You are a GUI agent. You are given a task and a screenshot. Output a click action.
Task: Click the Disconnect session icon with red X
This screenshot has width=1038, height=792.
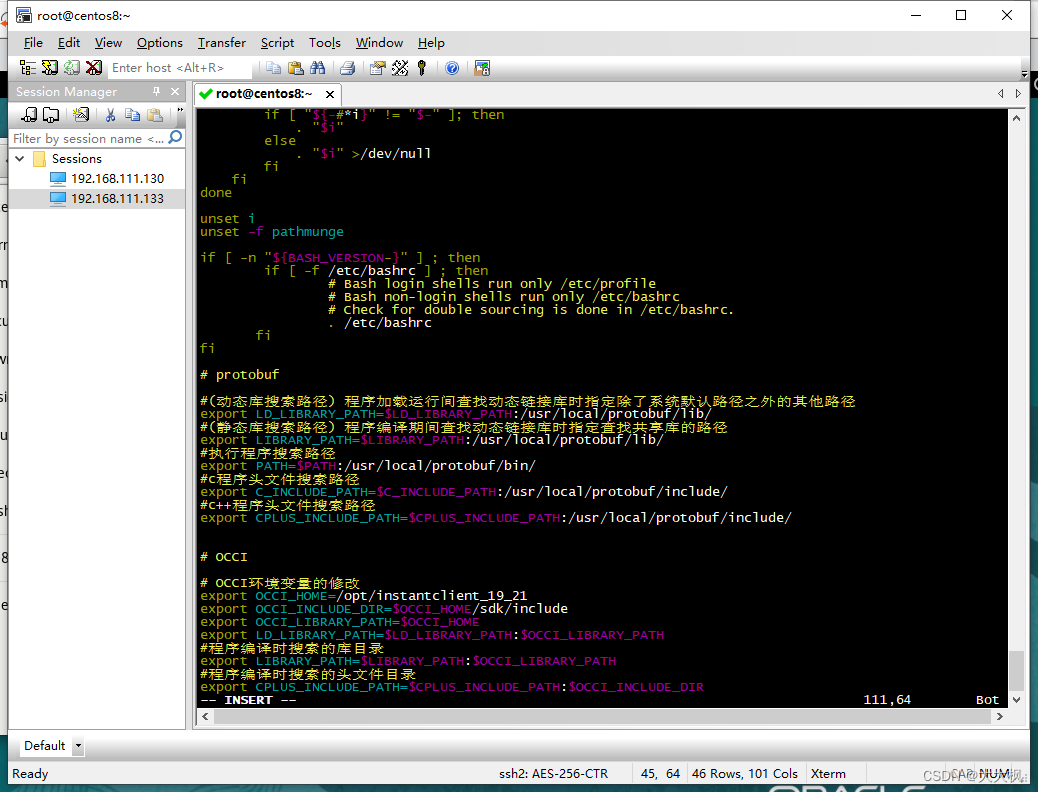coord(94,68)
